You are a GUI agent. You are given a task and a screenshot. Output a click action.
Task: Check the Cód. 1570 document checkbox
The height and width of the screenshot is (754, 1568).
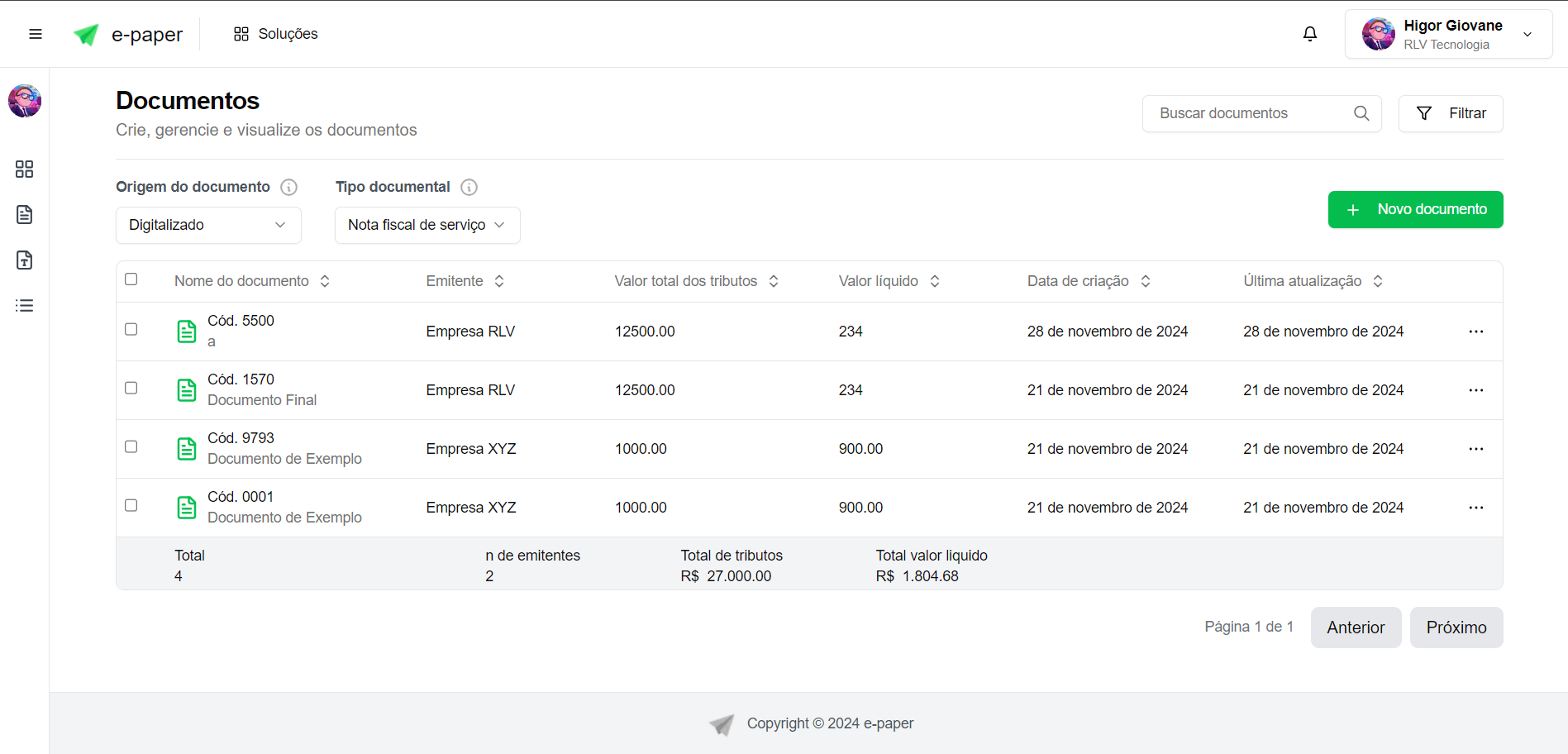[x=131, y=388]
